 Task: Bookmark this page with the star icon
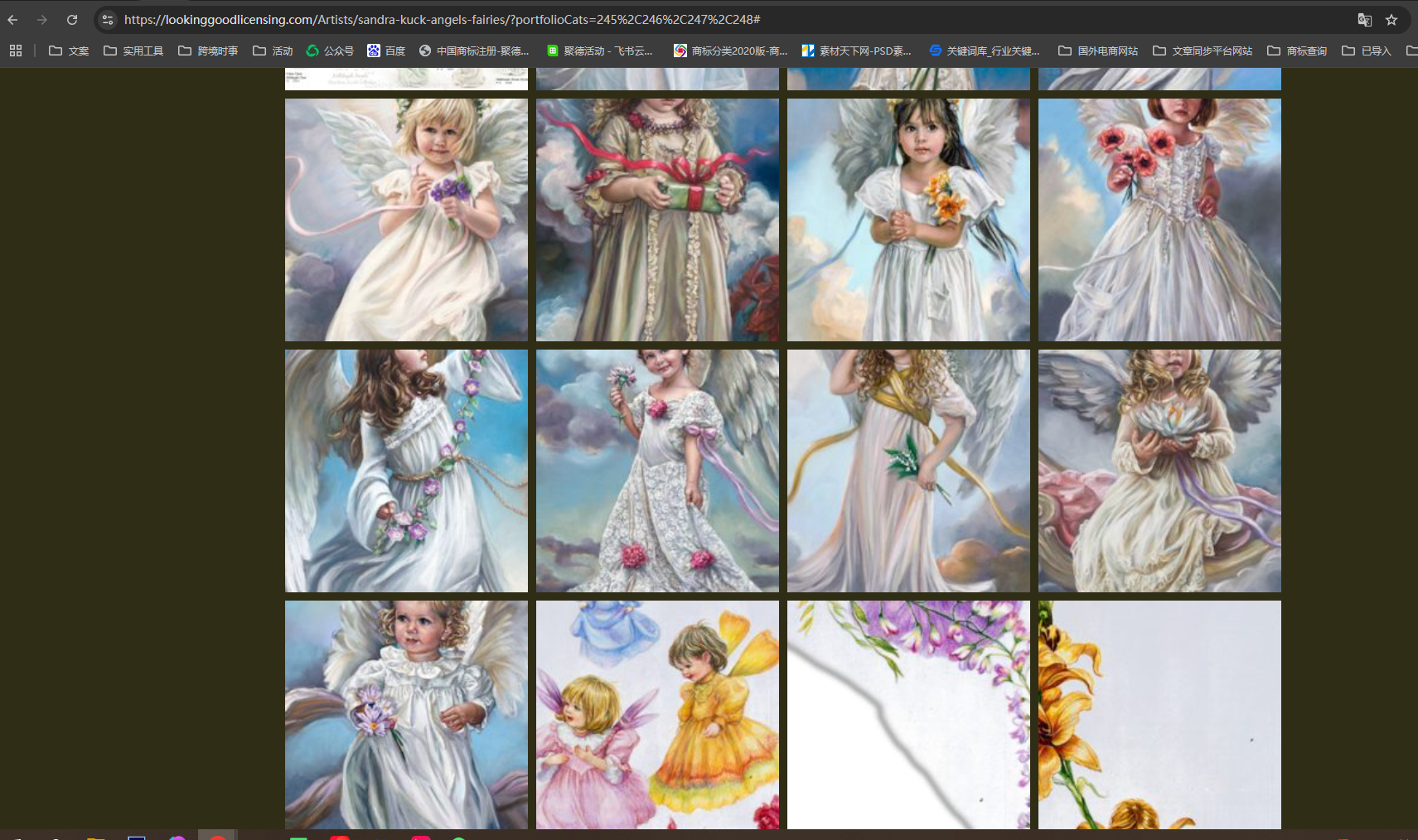(1391, 20)
